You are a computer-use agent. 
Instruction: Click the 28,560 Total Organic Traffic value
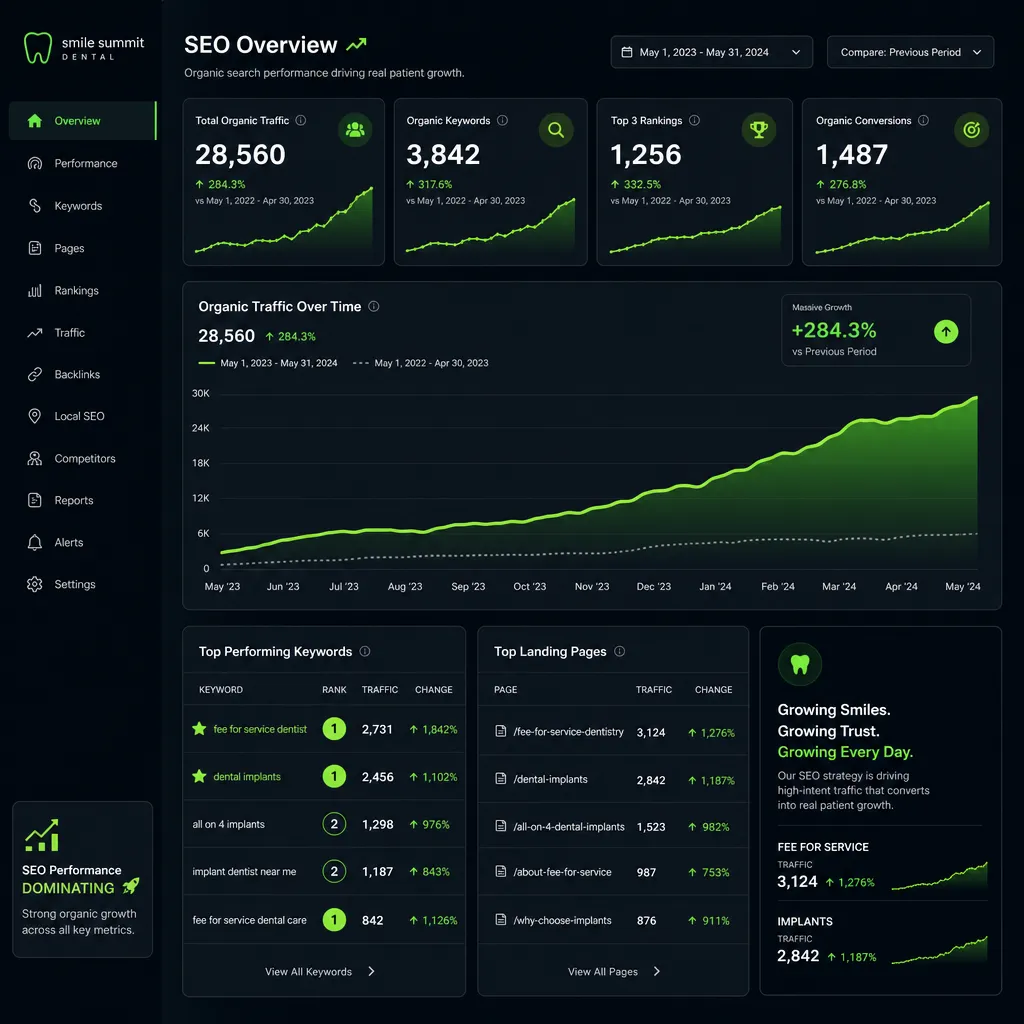click(240, 155)
